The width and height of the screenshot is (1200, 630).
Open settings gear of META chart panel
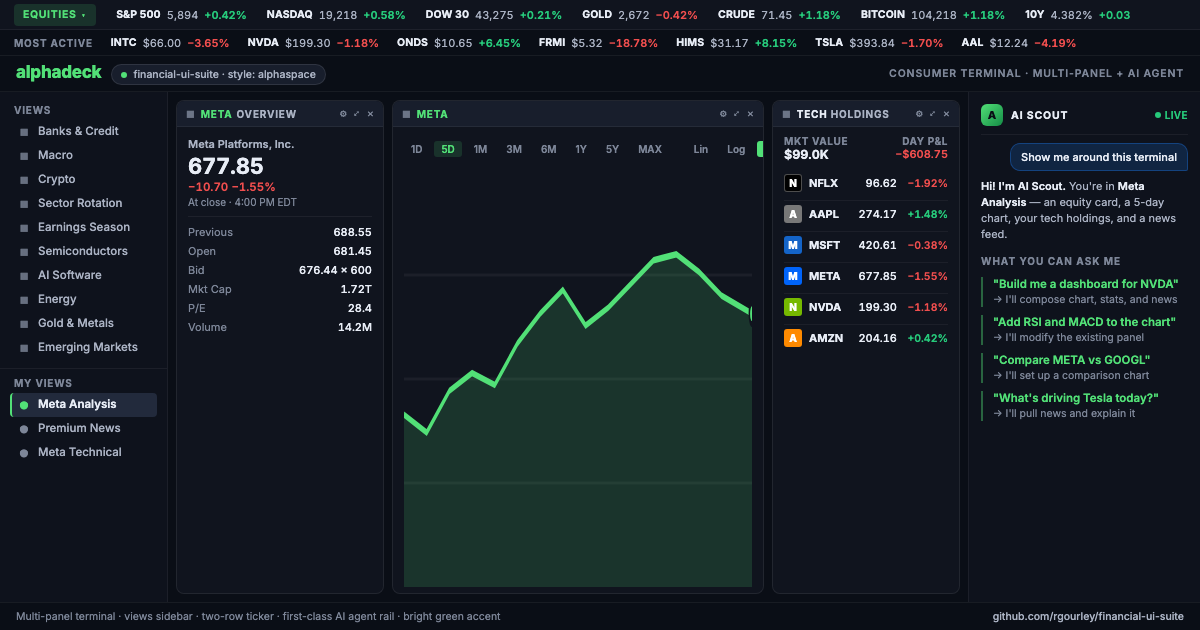pyautogui.click(x=723, y=114)
